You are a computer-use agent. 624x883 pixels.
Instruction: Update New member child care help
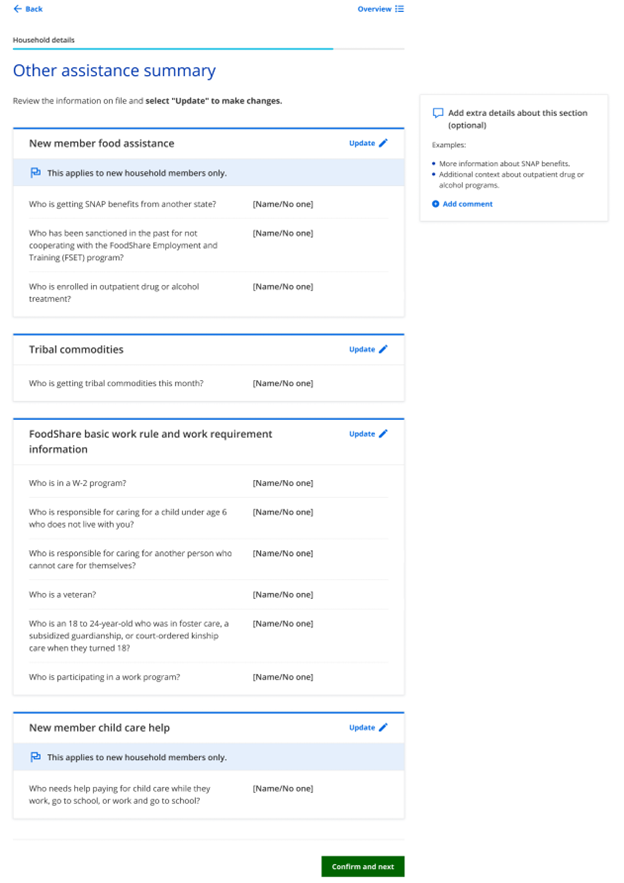coord(362,728)
